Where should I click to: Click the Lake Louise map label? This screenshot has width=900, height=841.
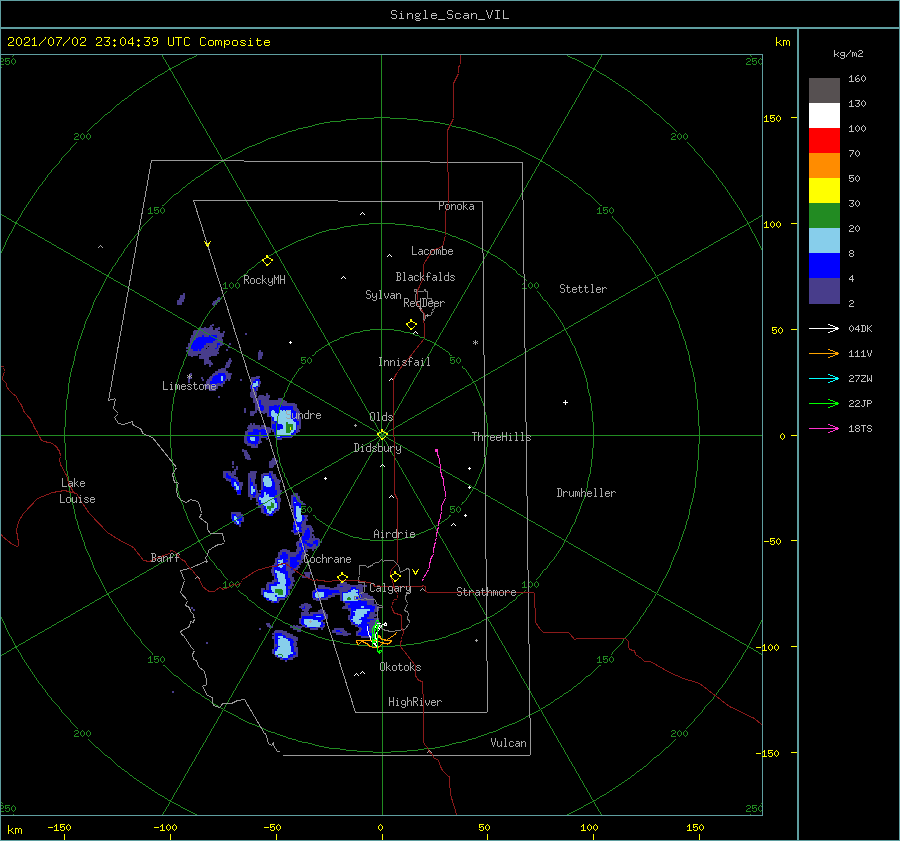pyautogui.click(x=77, y=491)
